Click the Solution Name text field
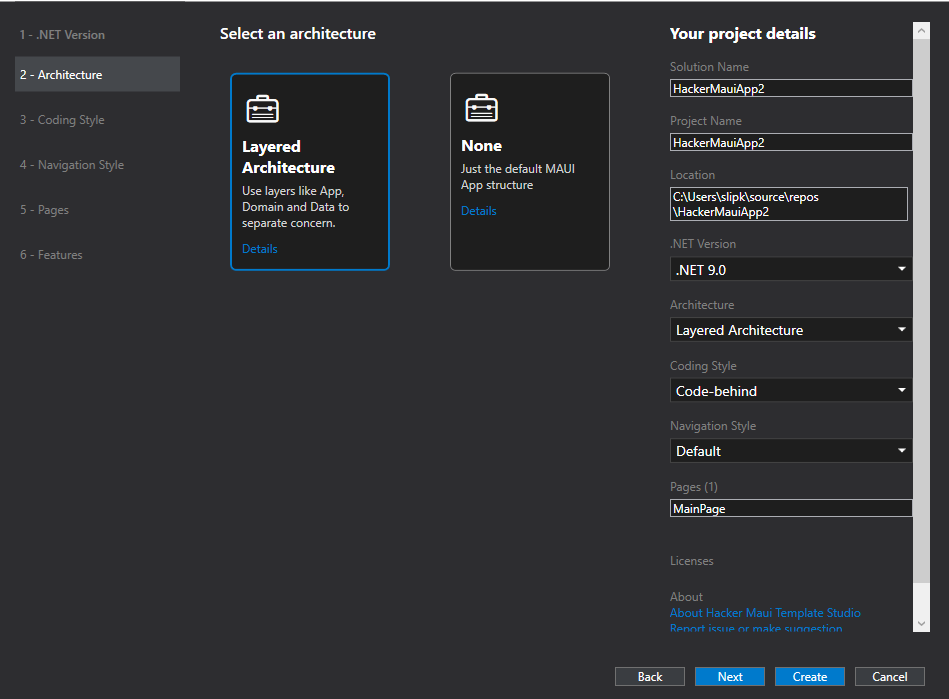Screen dimensions: 949x699 point(790,88)
